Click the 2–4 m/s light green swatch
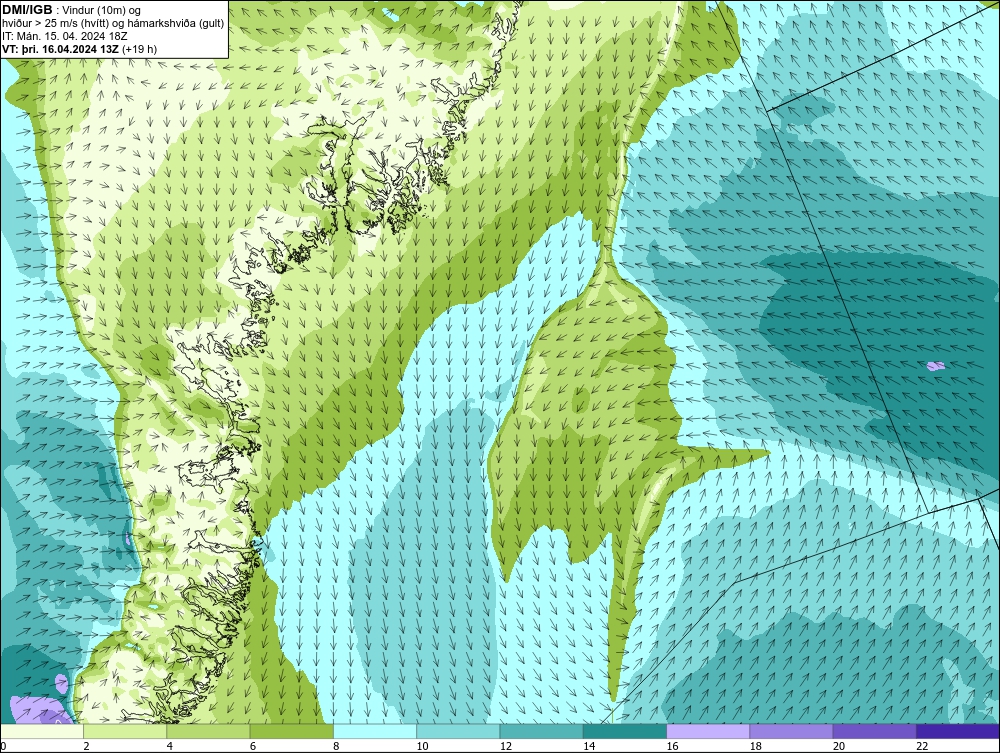This screenshot has height=753, width=1000. [125, 731]
